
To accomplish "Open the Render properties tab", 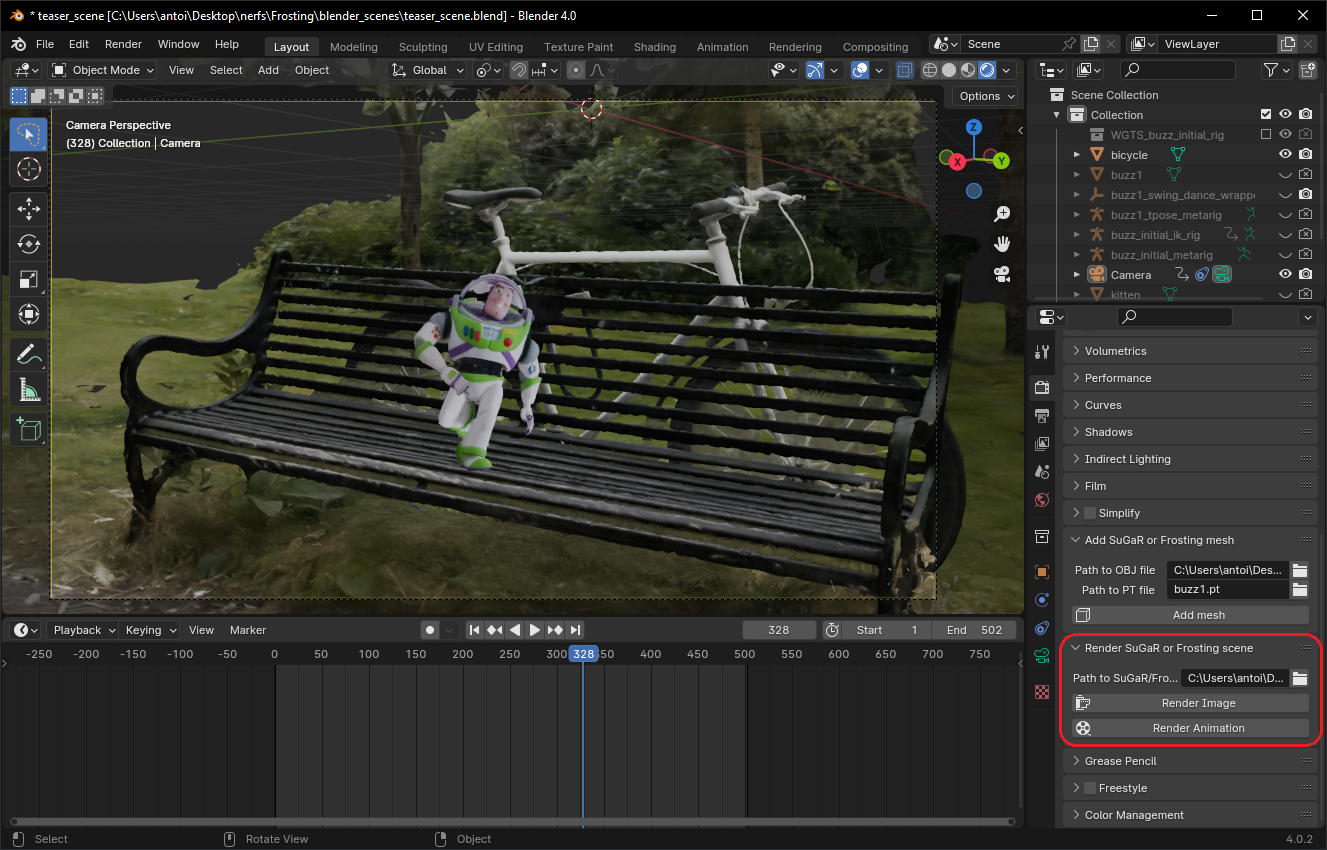I will pyautogui.click(x=1042, y=387).
